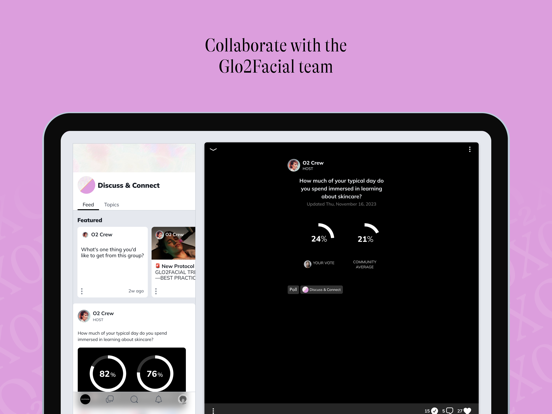The image size is (552, 414).
Task: Open the O2 Crew host name in the poll panel
Action: pos(313,163)
